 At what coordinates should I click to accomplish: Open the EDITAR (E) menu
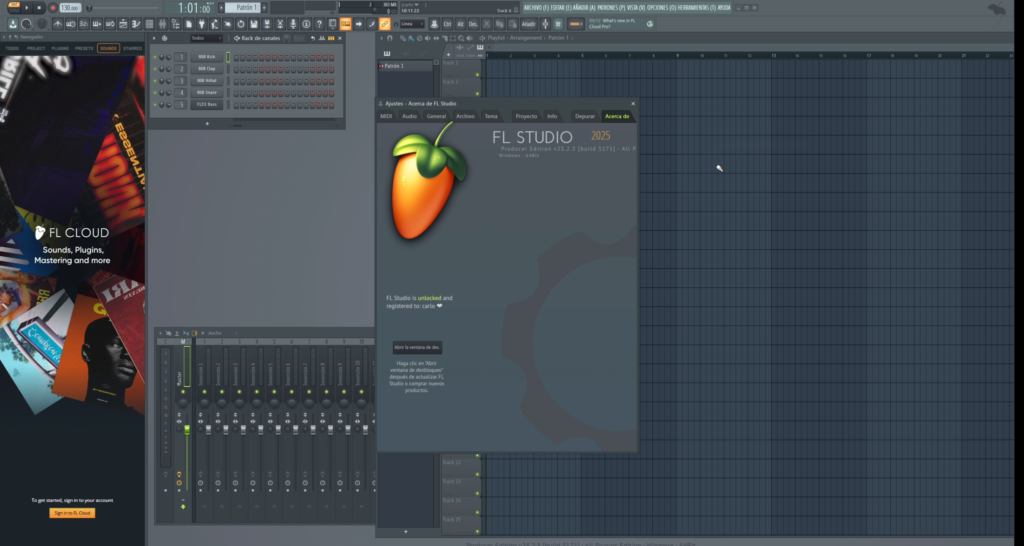561,8
